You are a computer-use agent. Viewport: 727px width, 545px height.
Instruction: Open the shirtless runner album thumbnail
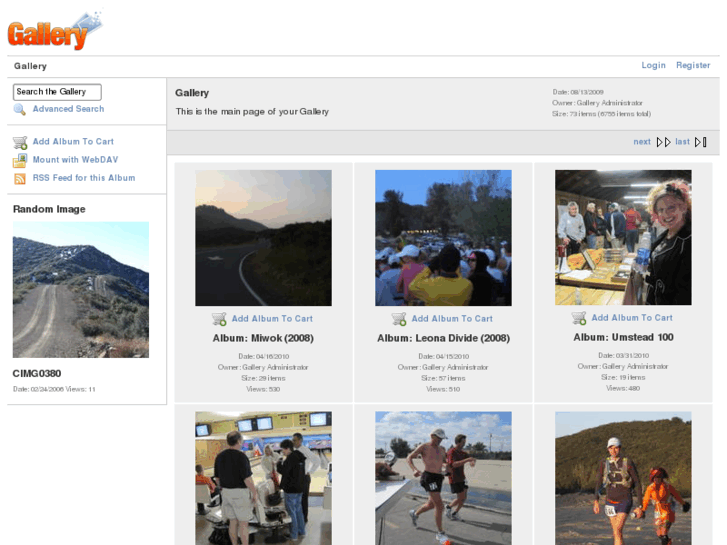tap(443, 478)
